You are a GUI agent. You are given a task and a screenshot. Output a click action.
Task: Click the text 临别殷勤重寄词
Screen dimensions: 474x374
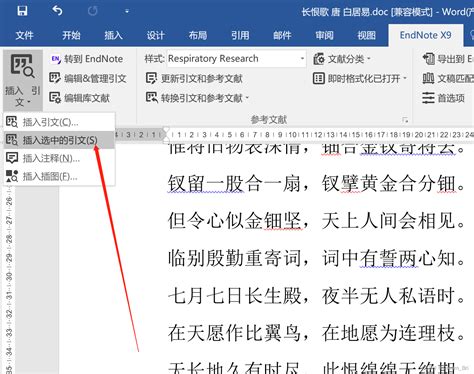(x=234, y=258)
